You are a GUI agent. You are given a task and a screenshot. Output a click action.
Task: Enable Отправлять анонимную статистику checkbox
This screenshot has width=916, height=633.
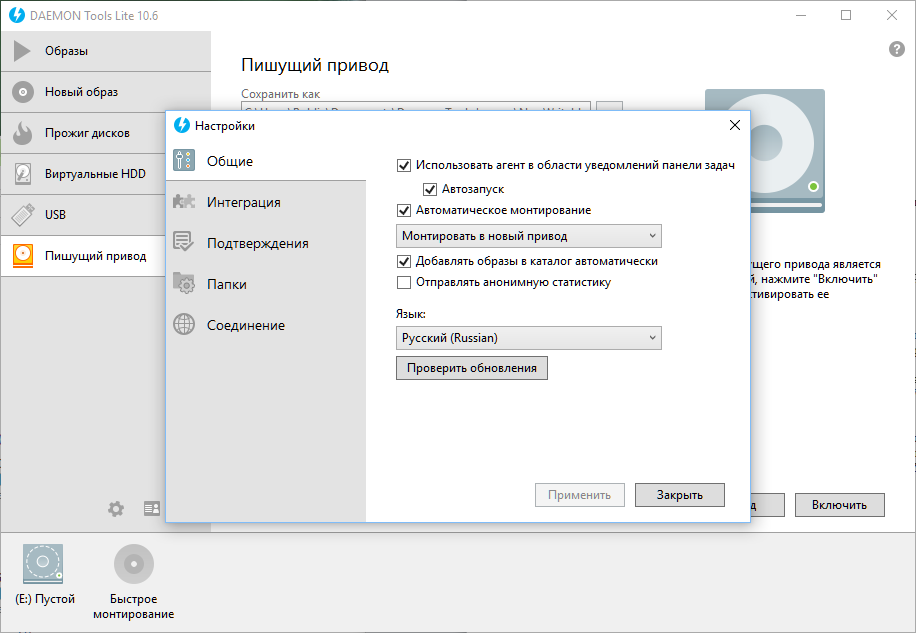pyautogui.click(x=404, y=283)
